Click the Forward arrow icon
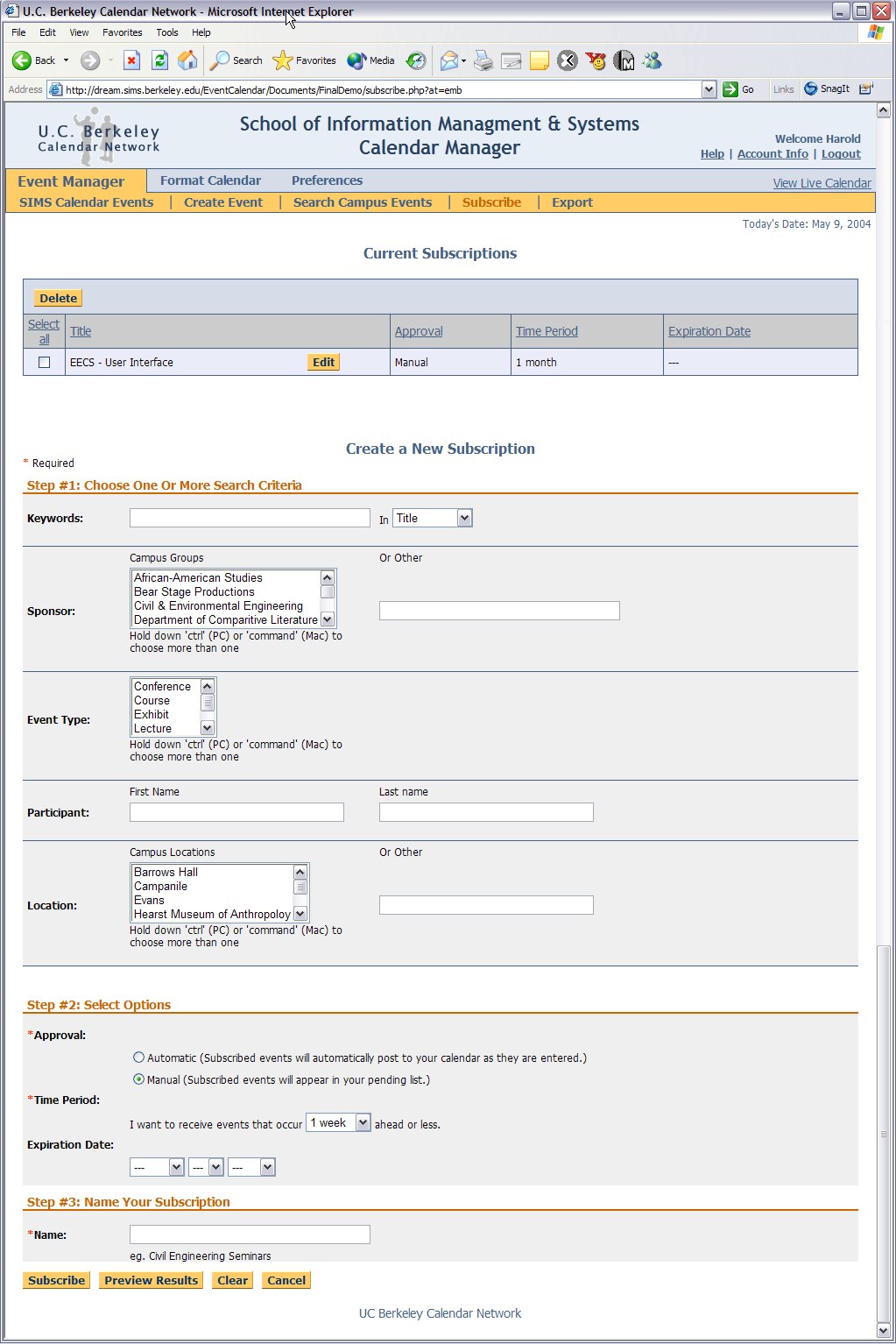Viewport: 896px width, 1344px height. [90, 60]
